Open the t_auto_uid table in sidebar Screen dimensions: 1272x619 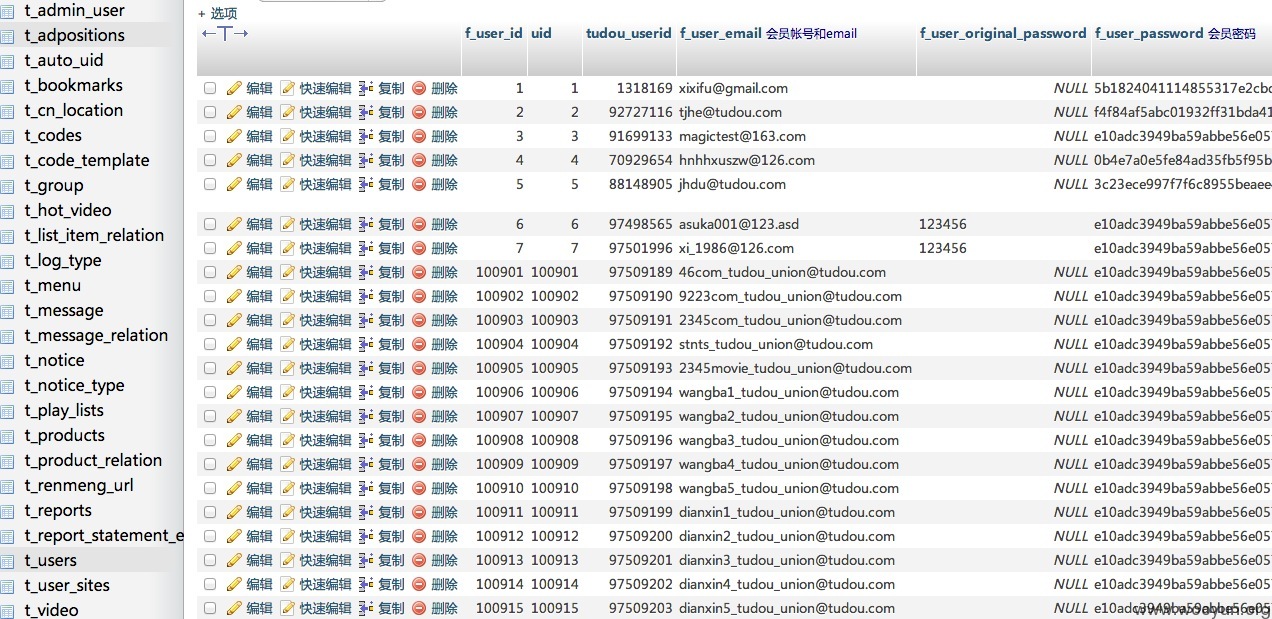click(64, 60)
